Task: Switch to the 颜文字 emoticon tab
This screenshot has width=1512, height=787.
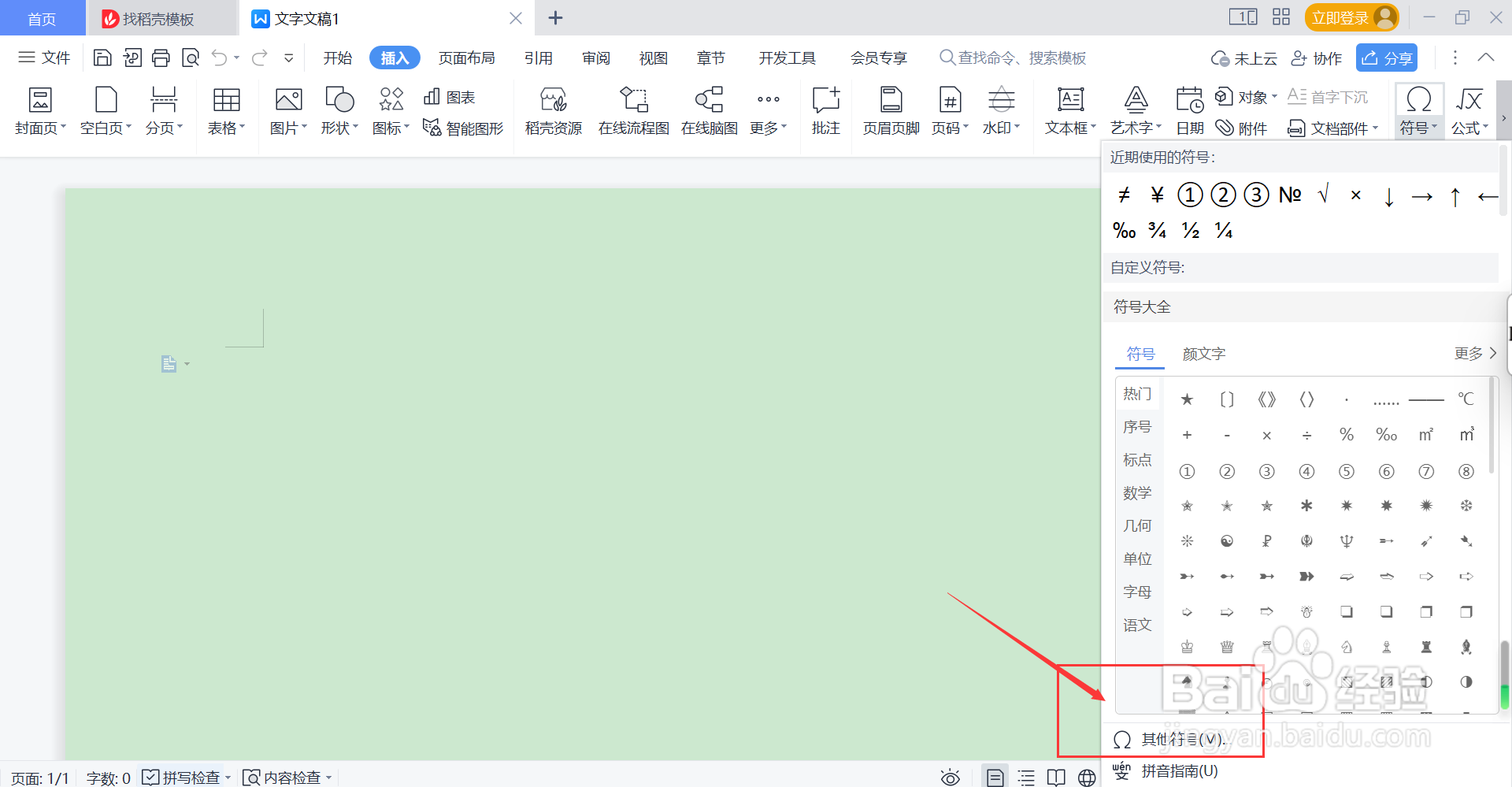Action: coord(1204,354)
